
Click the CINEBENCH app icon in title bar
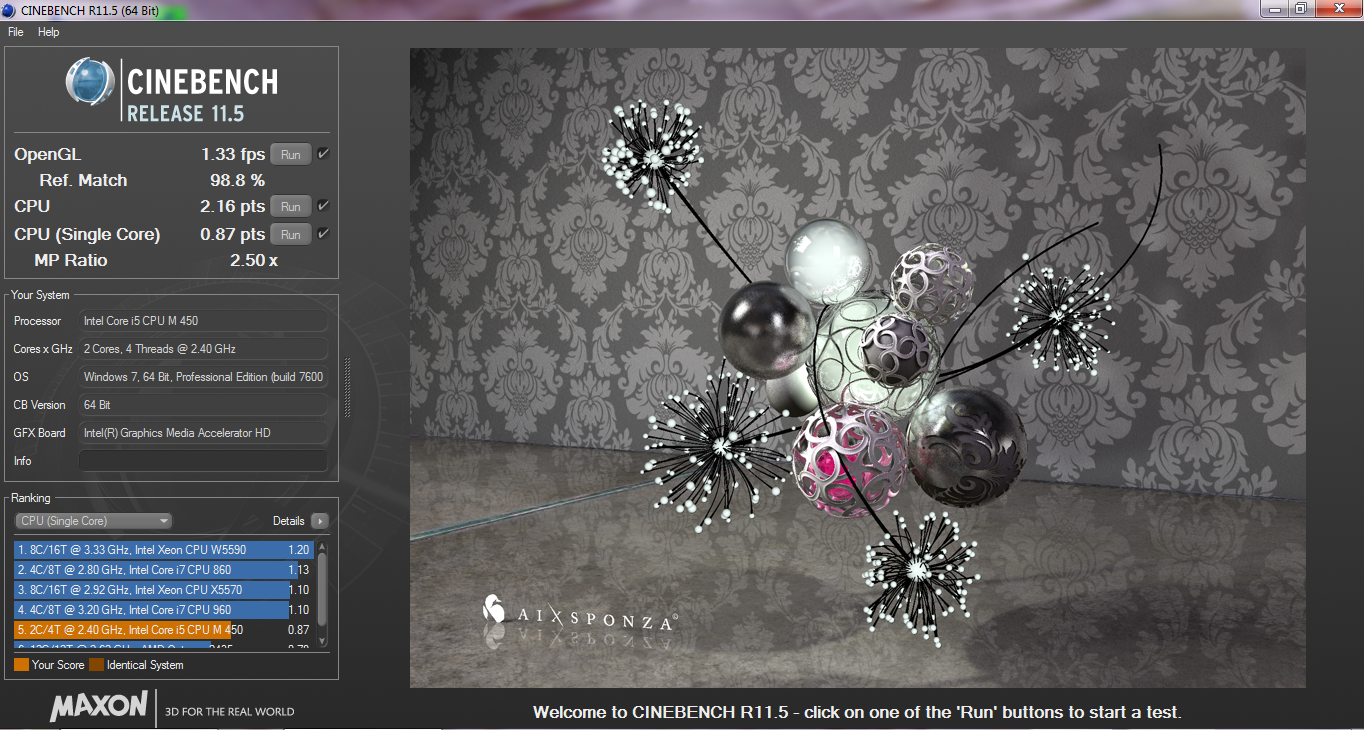tap(10, 10)
